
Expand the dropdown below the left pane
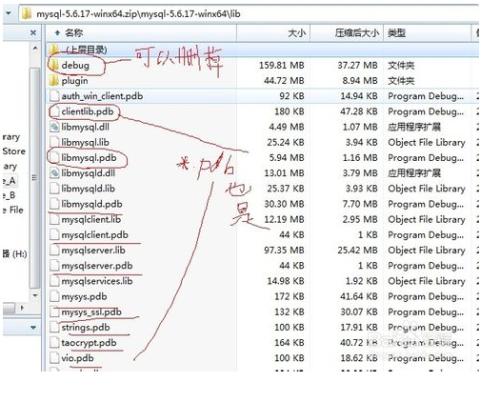(33, 328)
